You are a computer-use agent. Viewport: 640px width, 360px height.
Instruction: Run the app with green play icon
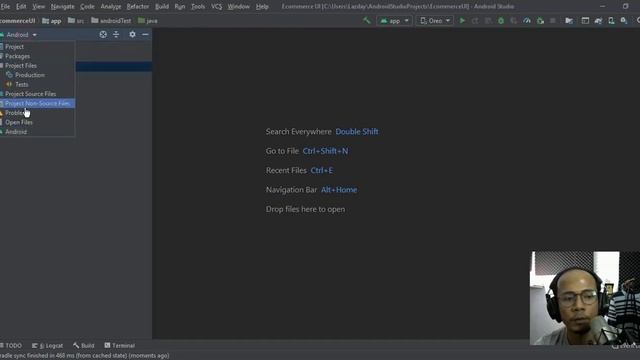click(462, 21)
